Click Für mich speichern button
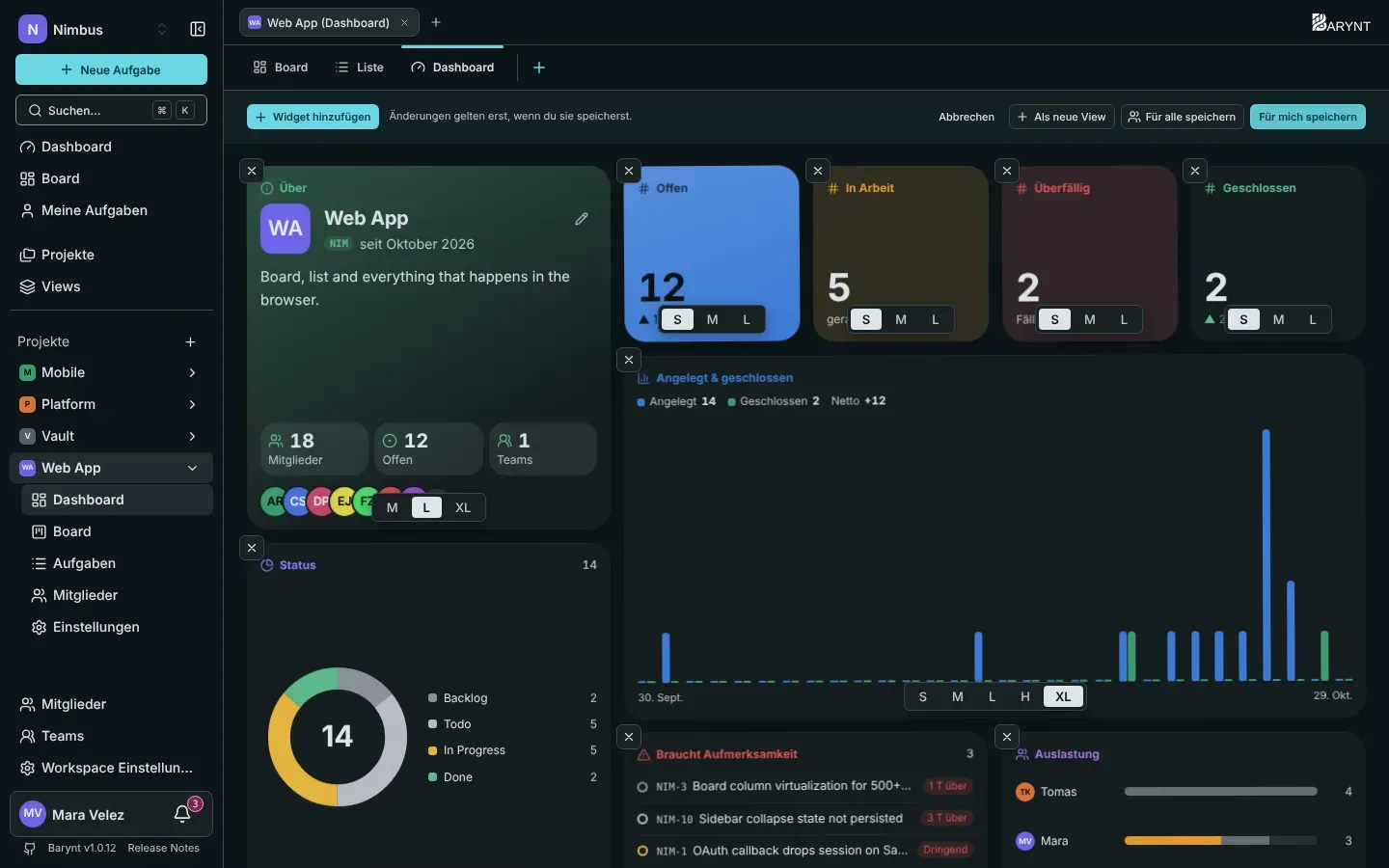 coord(1307,117)
